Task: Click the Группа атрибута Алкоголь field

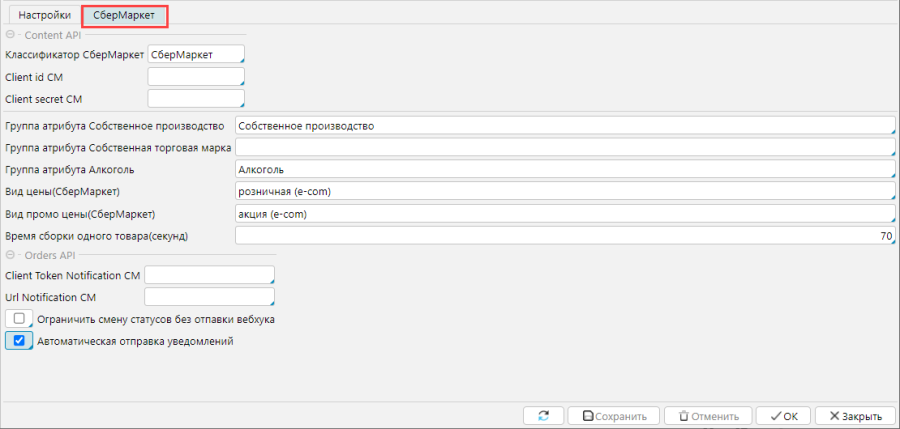Action: click(564, 169)
